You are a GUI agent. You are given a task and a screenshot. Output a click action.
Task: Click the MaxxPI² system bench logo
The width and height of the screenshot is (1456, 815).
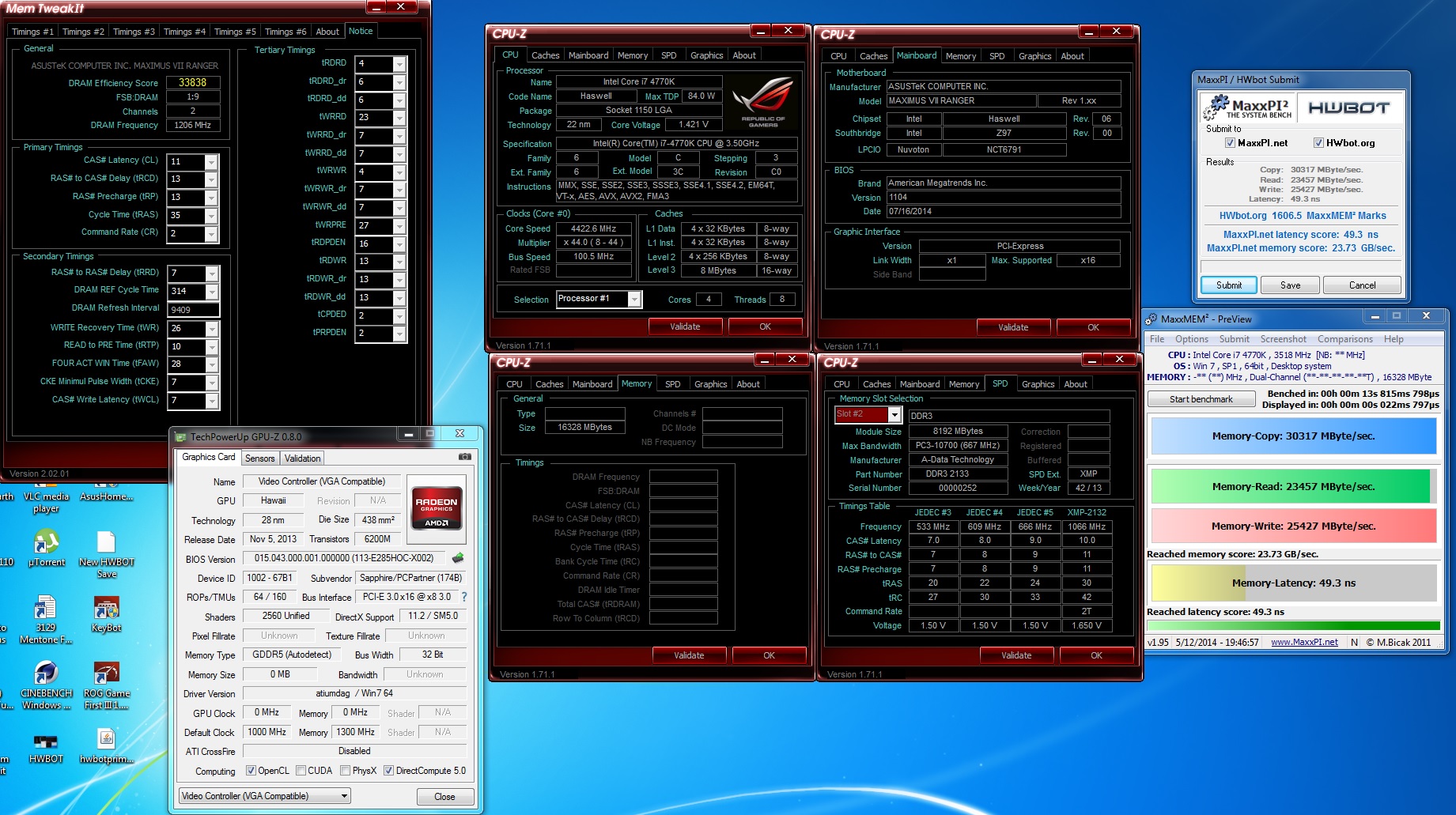pyautogui.click(x=1250, y=108)
